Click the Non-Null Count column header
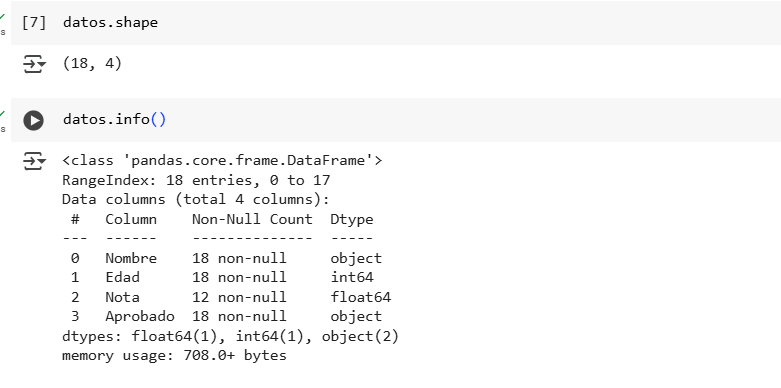Image resolution: width=781 pixels, height=388 pixels. click(x=252, y=219)
